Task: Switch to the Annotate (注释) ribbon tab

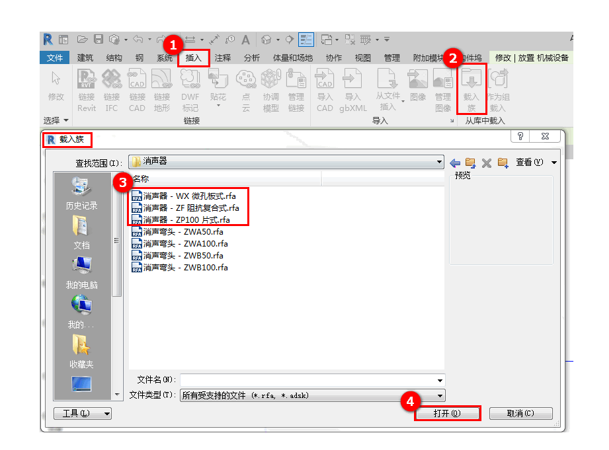Action: tap(222, 59)
